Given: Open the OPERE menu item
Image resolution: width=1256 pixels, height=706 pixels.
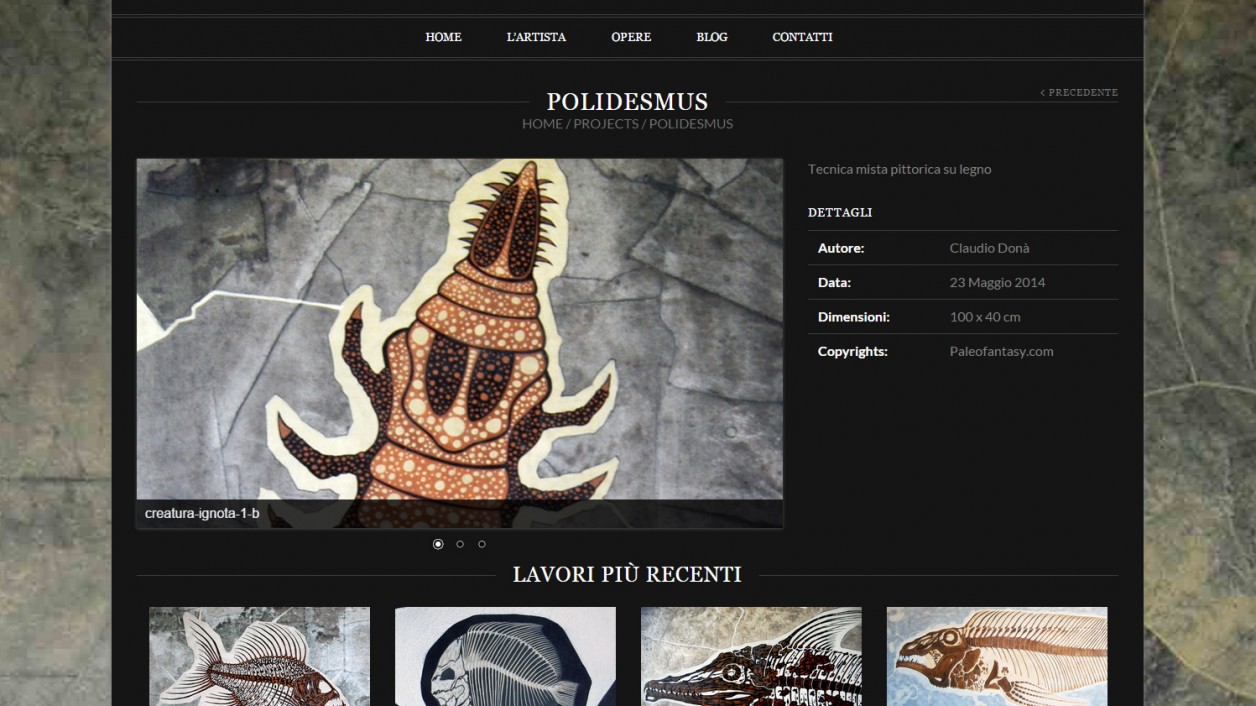Looking at the screenshot, I should coord(631,37).
